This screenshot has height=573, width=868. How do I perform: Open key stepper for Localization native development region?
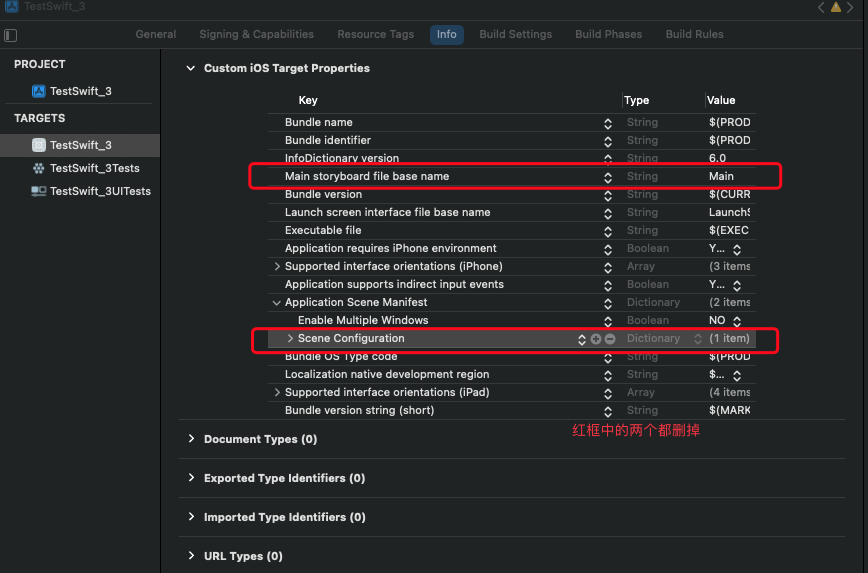click(608, 375)
